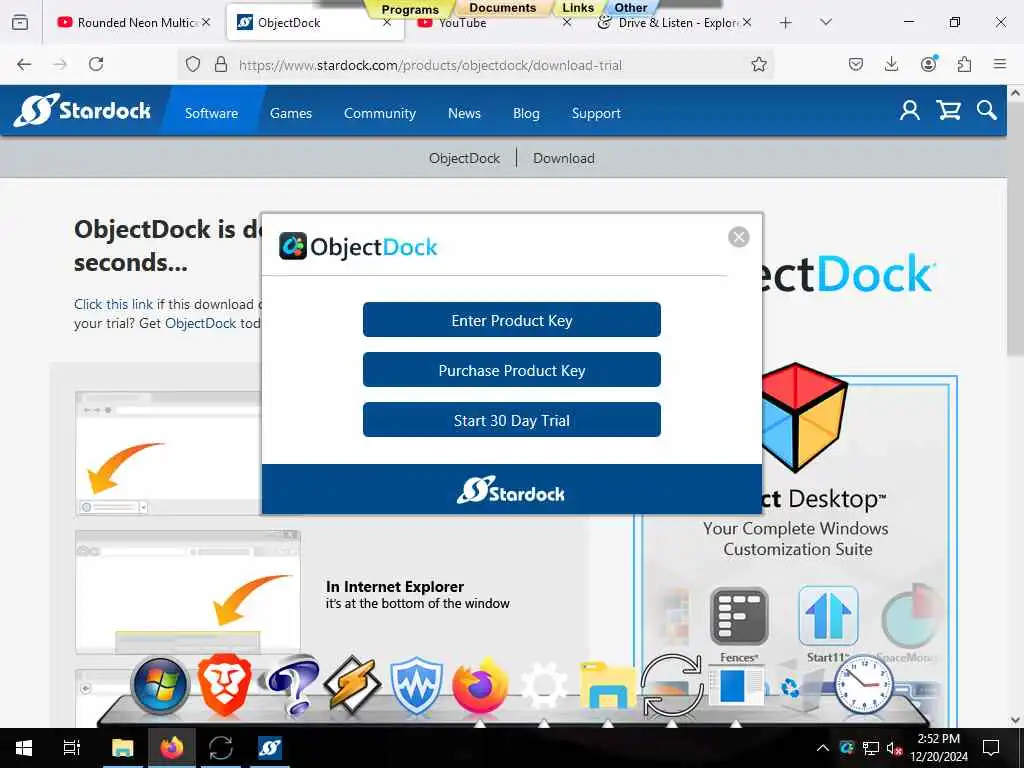
Task: Click the Windows orb in ObjectDock
Action: (160, 685)
